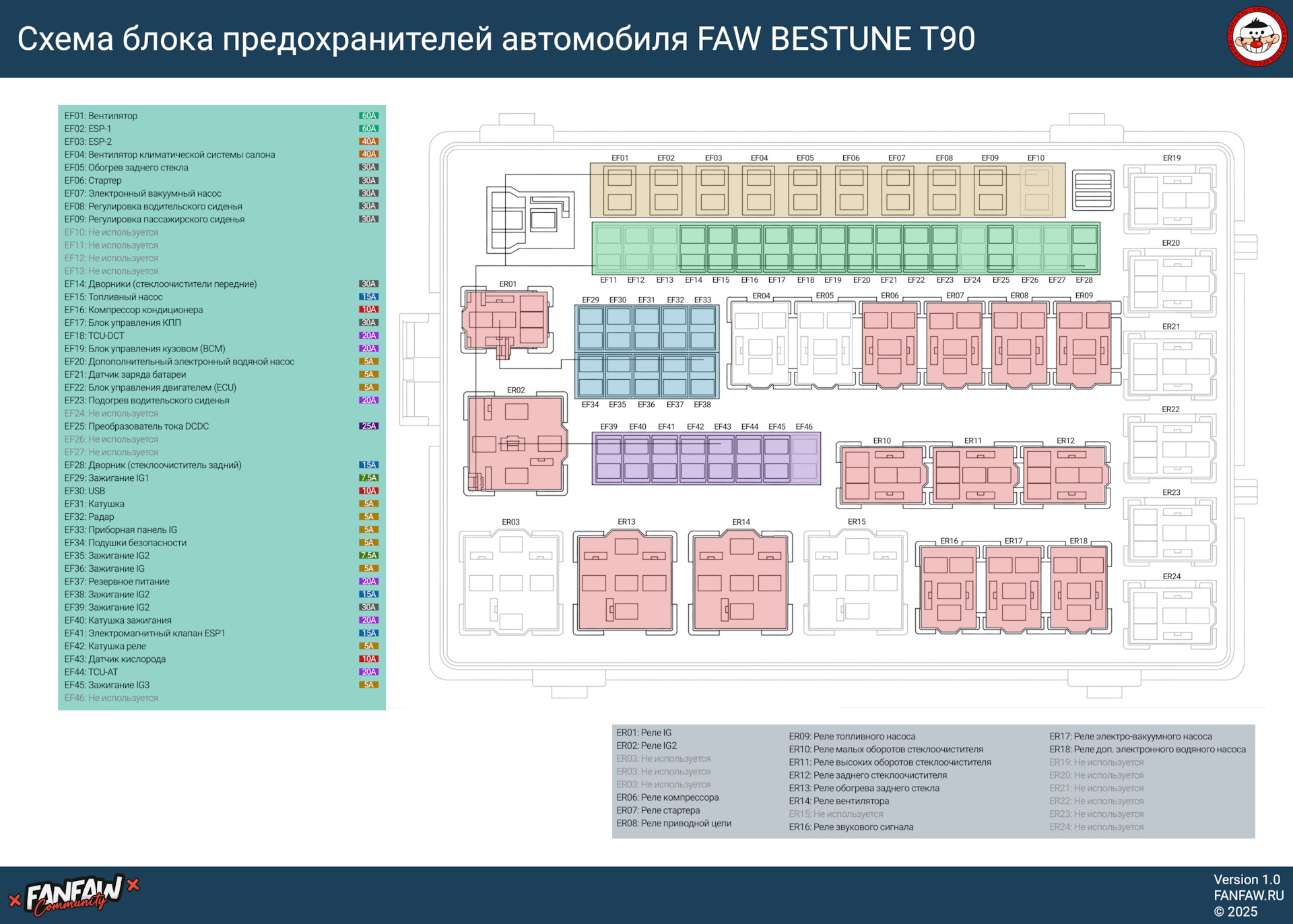Click the greyed ER19 unused relay entry
The width and height of the screenshot is (1293, 924).
tap(1096, 762)
